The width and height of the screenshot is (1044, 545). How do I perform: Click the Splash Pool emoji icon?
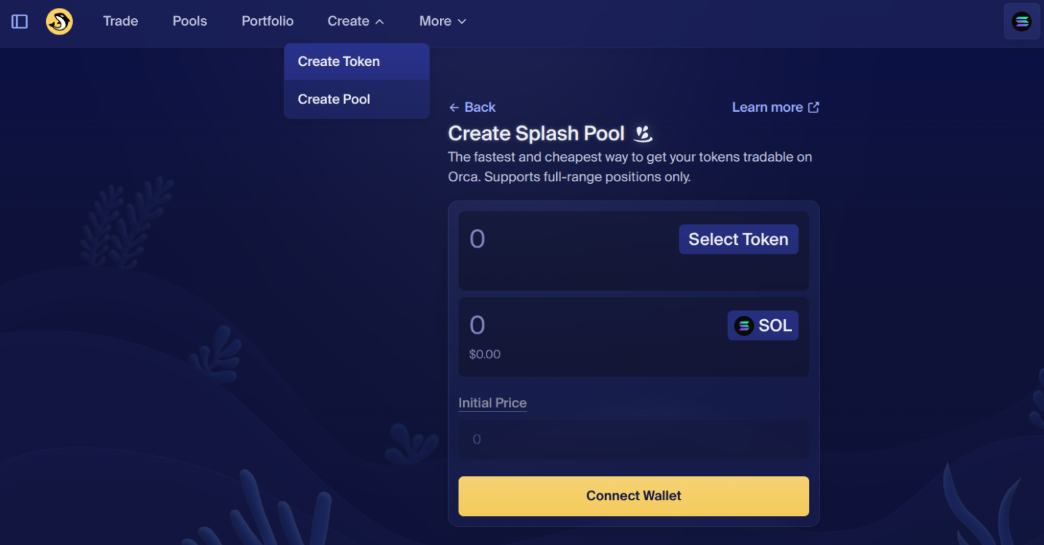tap(643, 133)
